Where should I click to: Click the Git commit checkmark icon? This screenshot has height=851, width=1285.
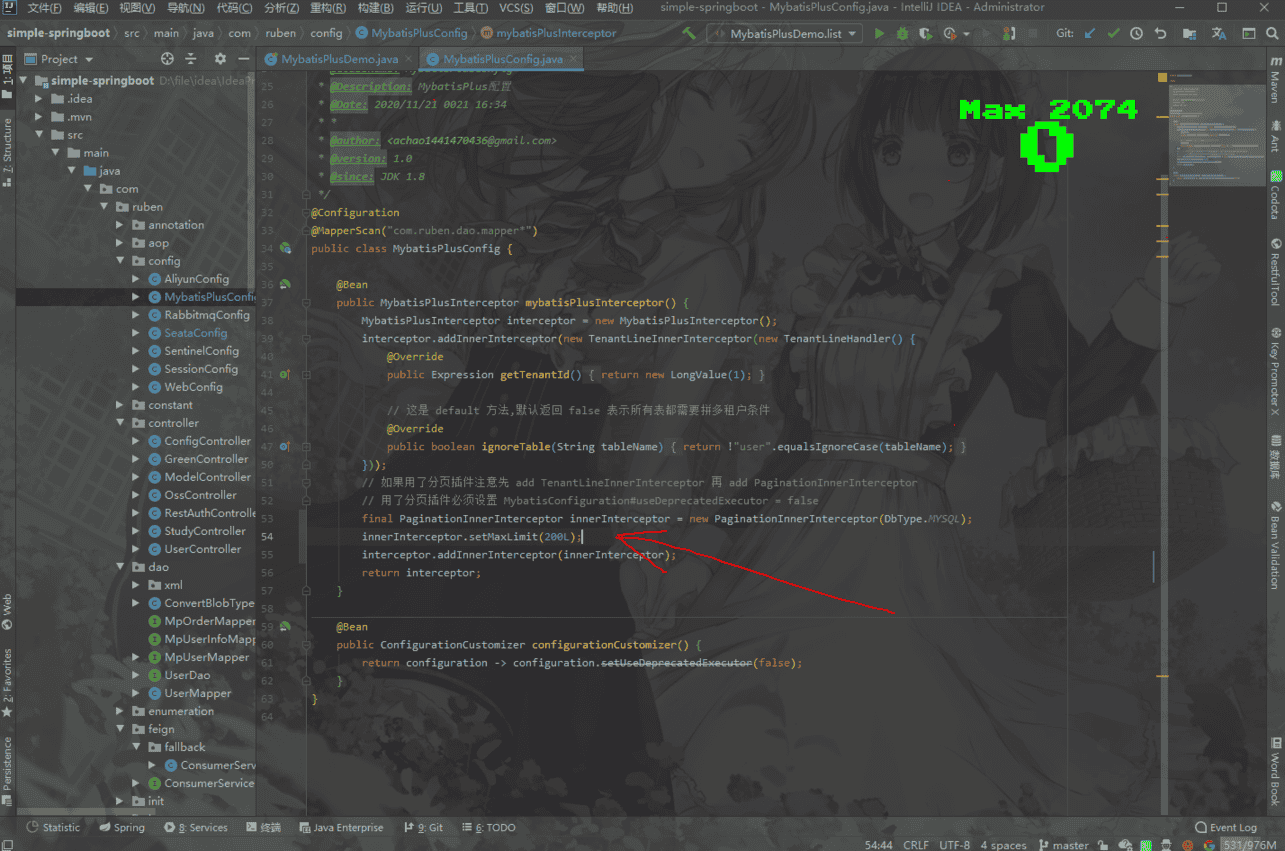(1113, 33)
